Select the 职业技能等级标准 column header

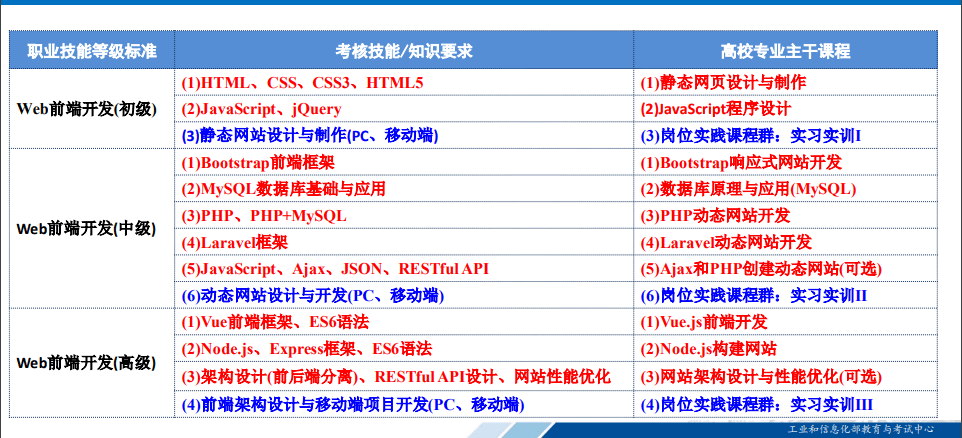pos(91,50)
